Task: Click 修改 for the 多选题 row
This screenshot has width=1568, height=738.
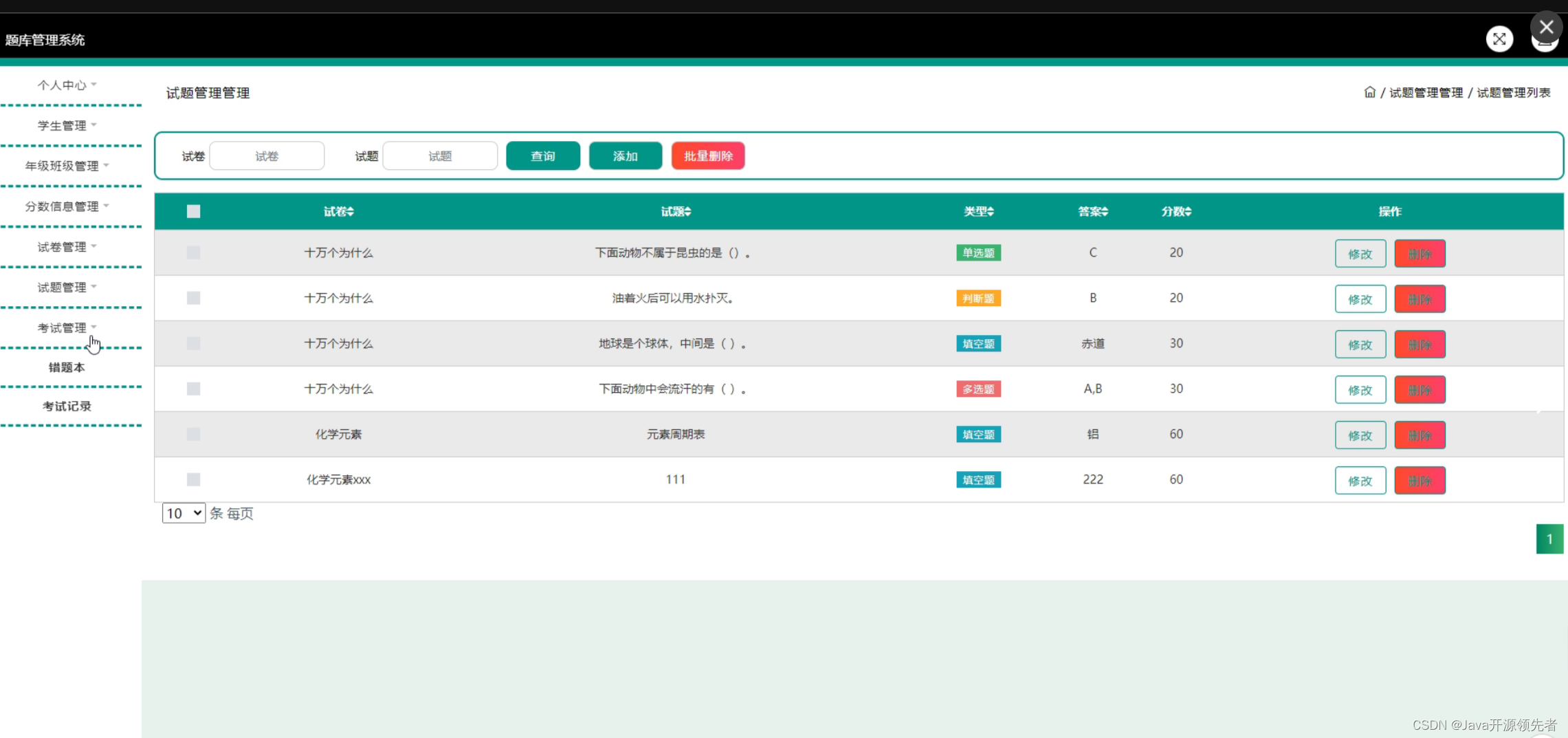Action: click(x=1360, y=390)
